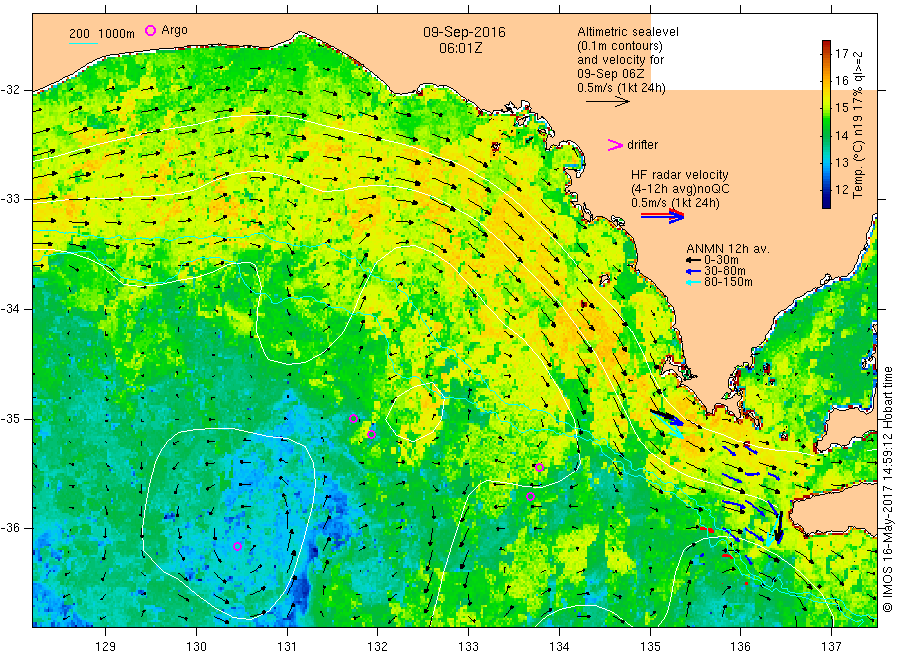This screenshot has height=660, width=900.
Task: Click the 130 longitude axis label
Action: pyautogui.click(x=196, y=647)
